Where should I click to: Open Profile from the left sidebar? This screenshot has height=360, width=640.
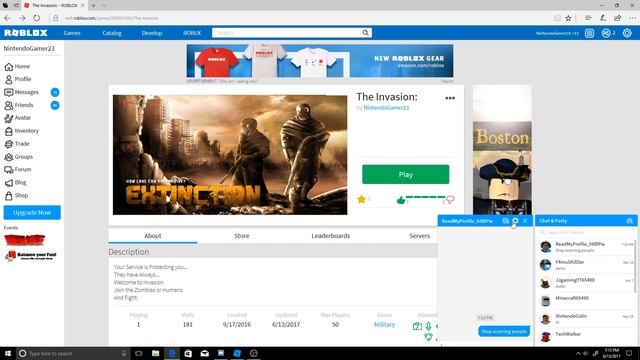tap(18, 79)
